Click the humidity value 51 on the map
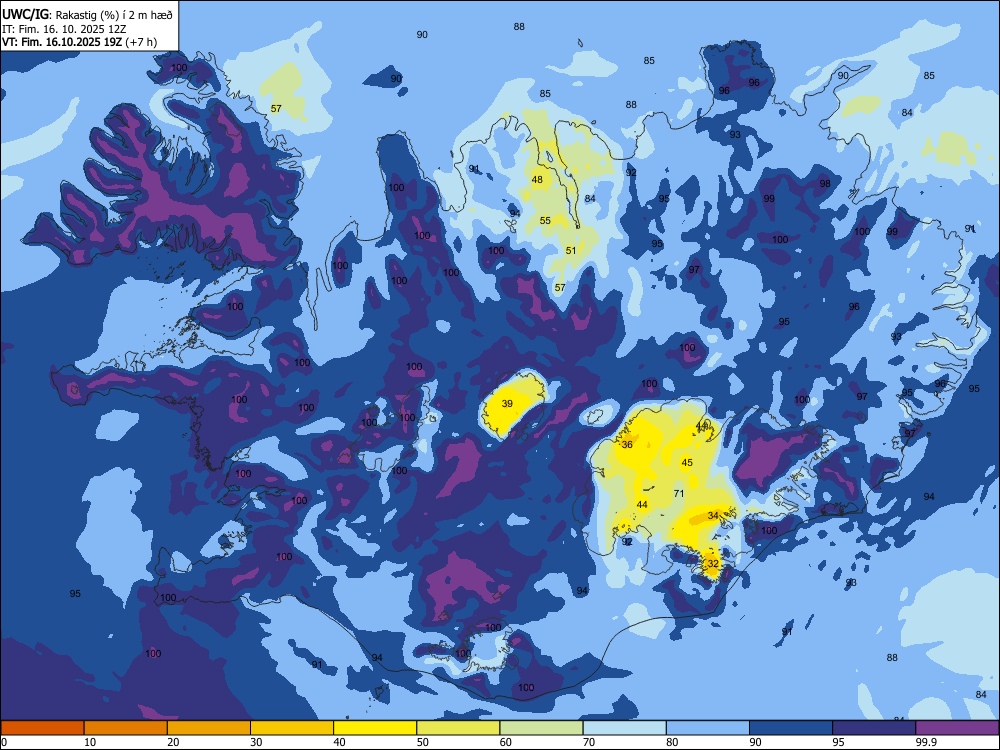This screenshot has width=1000, height=750. click(x=571, y=251)
